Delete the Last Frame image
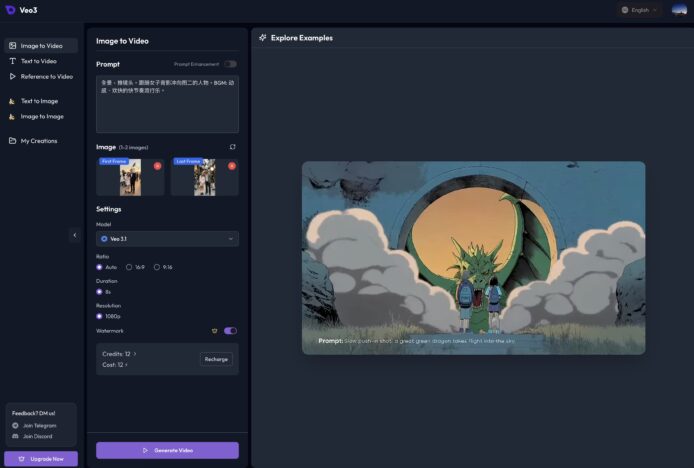This screenshot has height=468, width=694. pos(232,165)
